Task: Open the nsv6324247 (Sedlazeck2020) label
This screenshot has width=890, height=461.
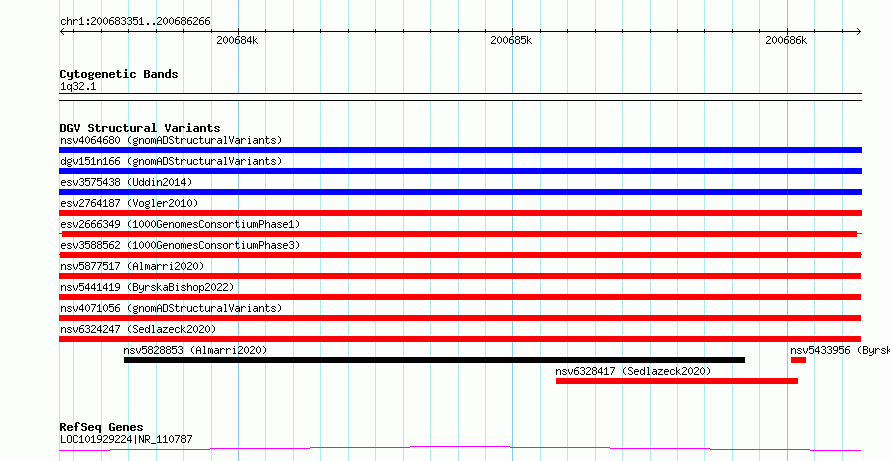Action: [138, 329]
